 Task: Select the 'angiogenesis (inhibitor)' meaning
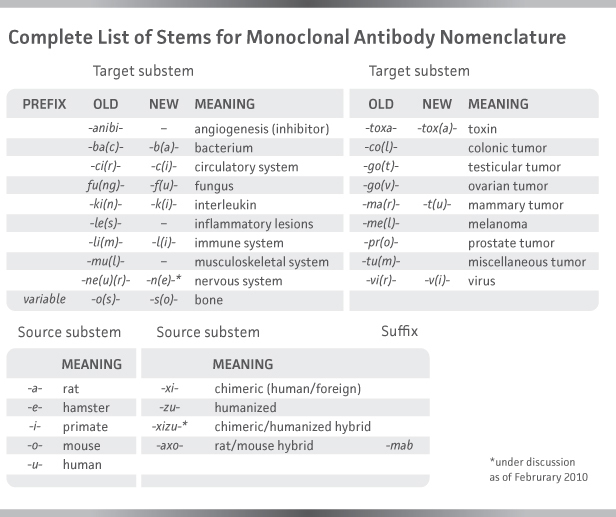click(262, 129)
